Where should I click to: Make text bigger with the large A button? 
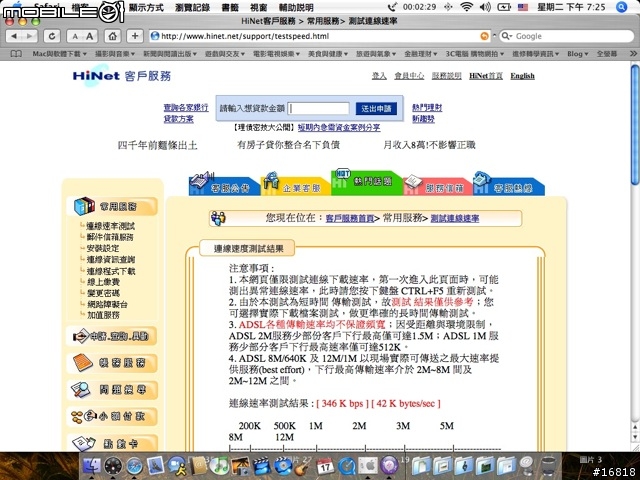click(90, 36)
